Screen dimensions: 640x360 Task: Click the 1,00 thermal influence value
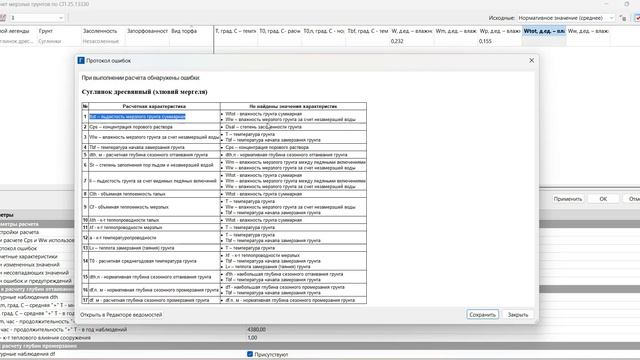point(252,338)
